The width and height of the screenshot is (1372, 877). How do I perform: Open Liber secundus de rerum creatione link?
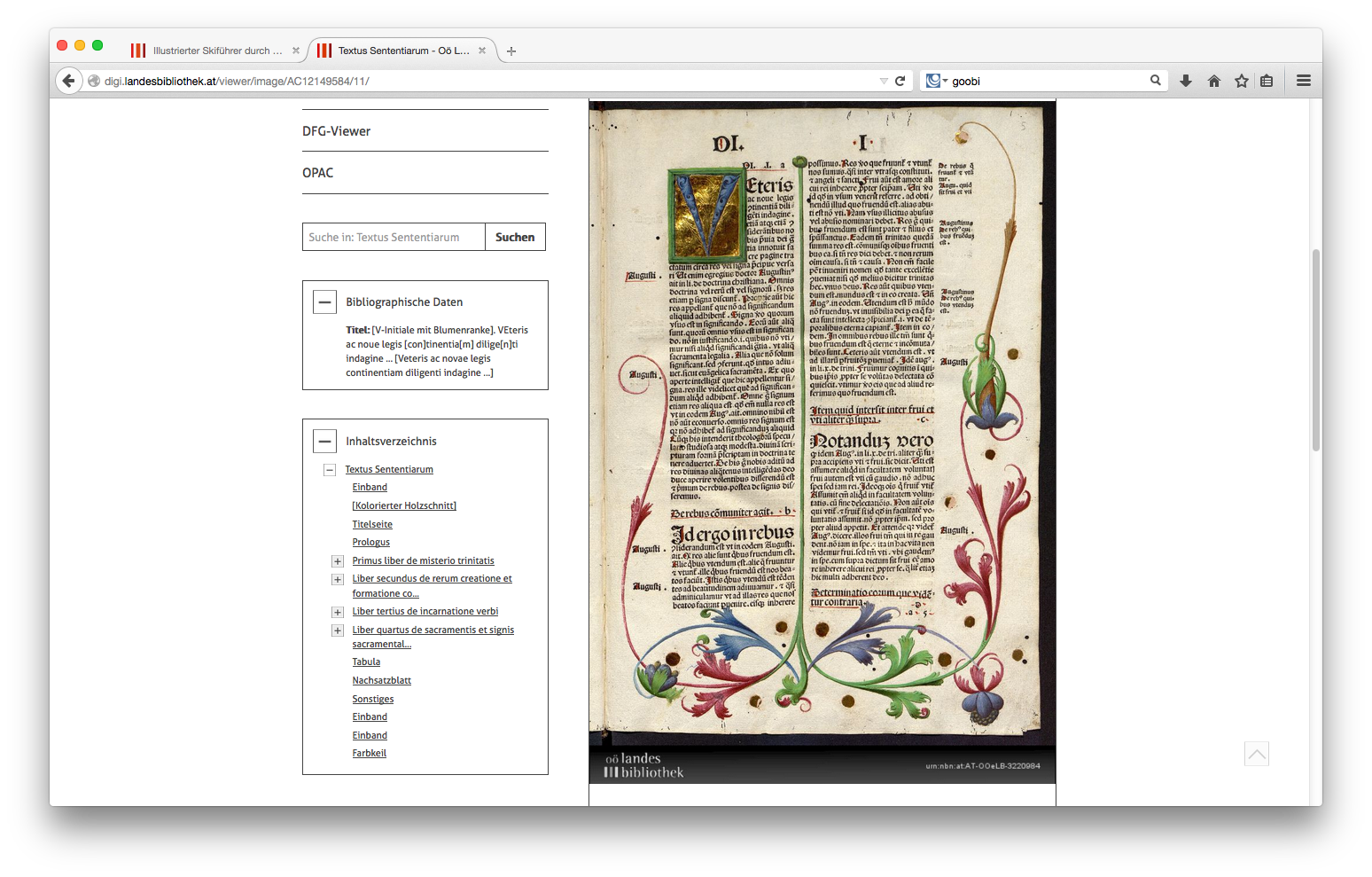point(432,586)
